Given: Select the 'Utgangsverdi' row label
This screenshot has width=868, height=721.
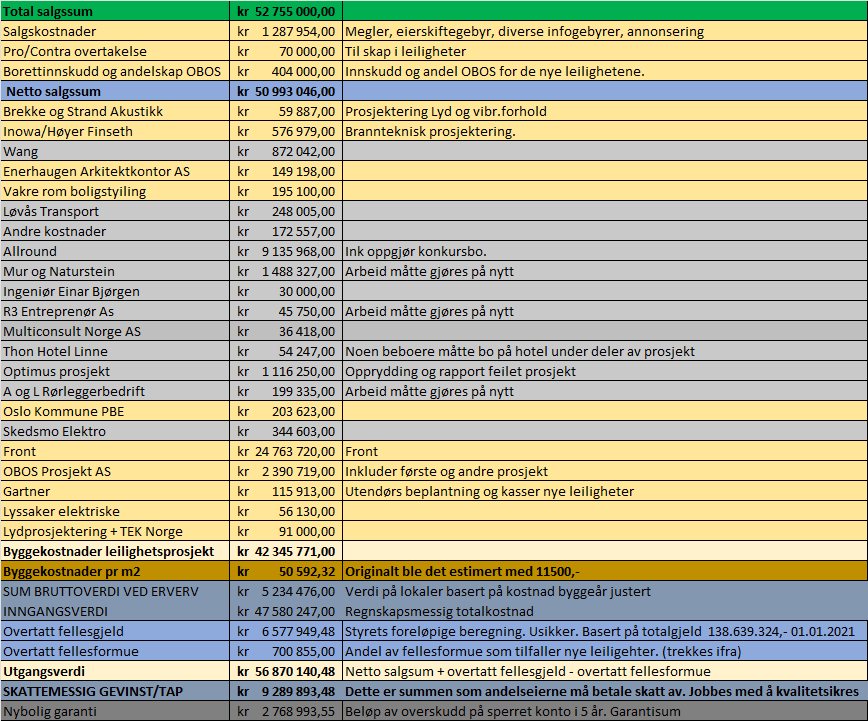Looking at the screenshot, I should click(115, 671).
